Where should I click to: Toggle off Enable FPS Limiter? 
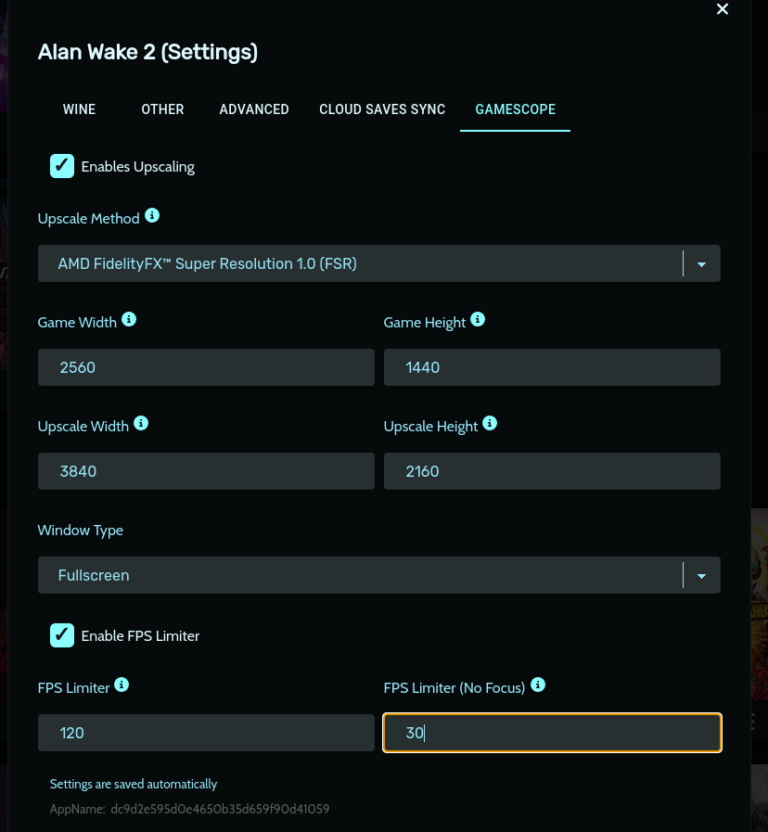coord(62,635)
